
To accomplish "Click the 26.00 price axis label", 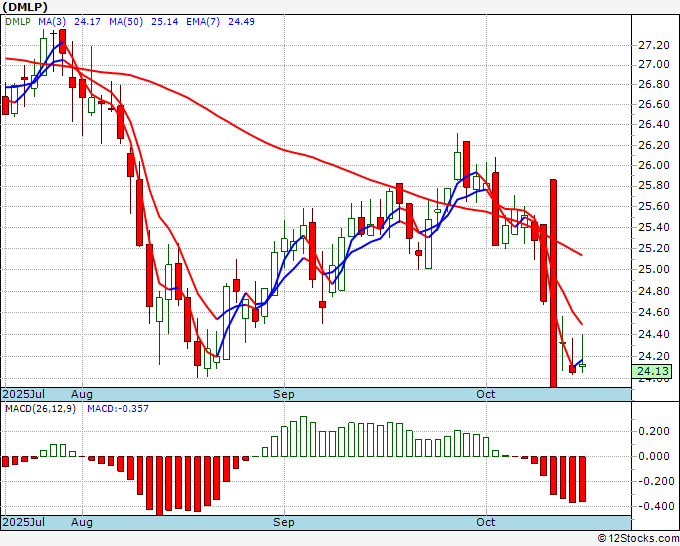I will pyautogui.click(x=654, y=165).
